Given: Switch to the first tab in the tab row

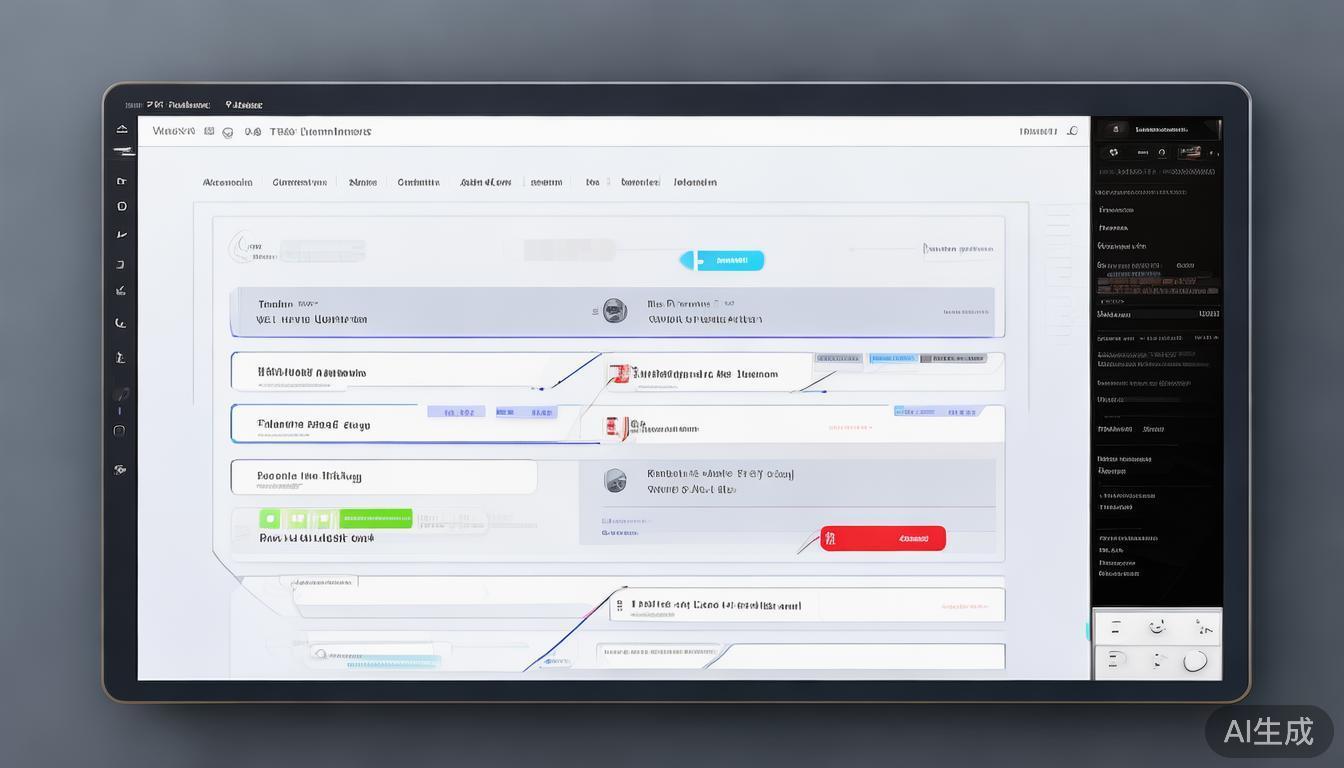Looking at the screenshot, I should [227, 183].
